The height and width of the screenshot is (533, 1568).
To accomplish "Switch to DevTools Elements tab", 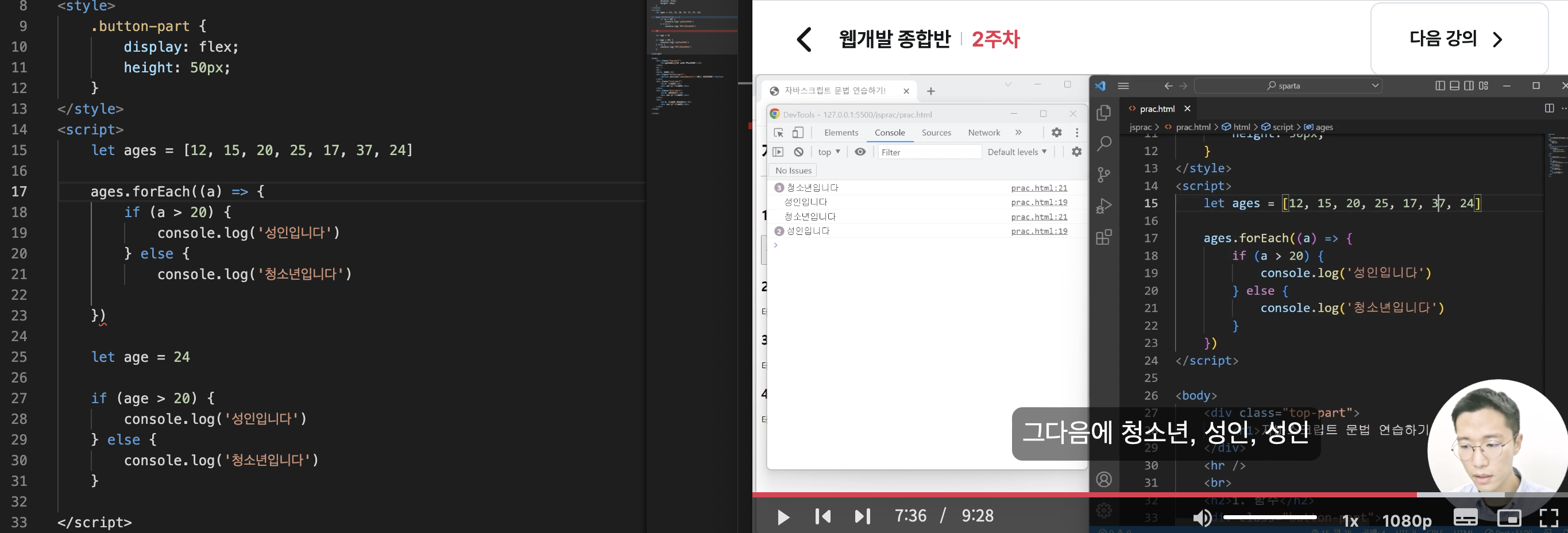I will (x=841, y=133).
